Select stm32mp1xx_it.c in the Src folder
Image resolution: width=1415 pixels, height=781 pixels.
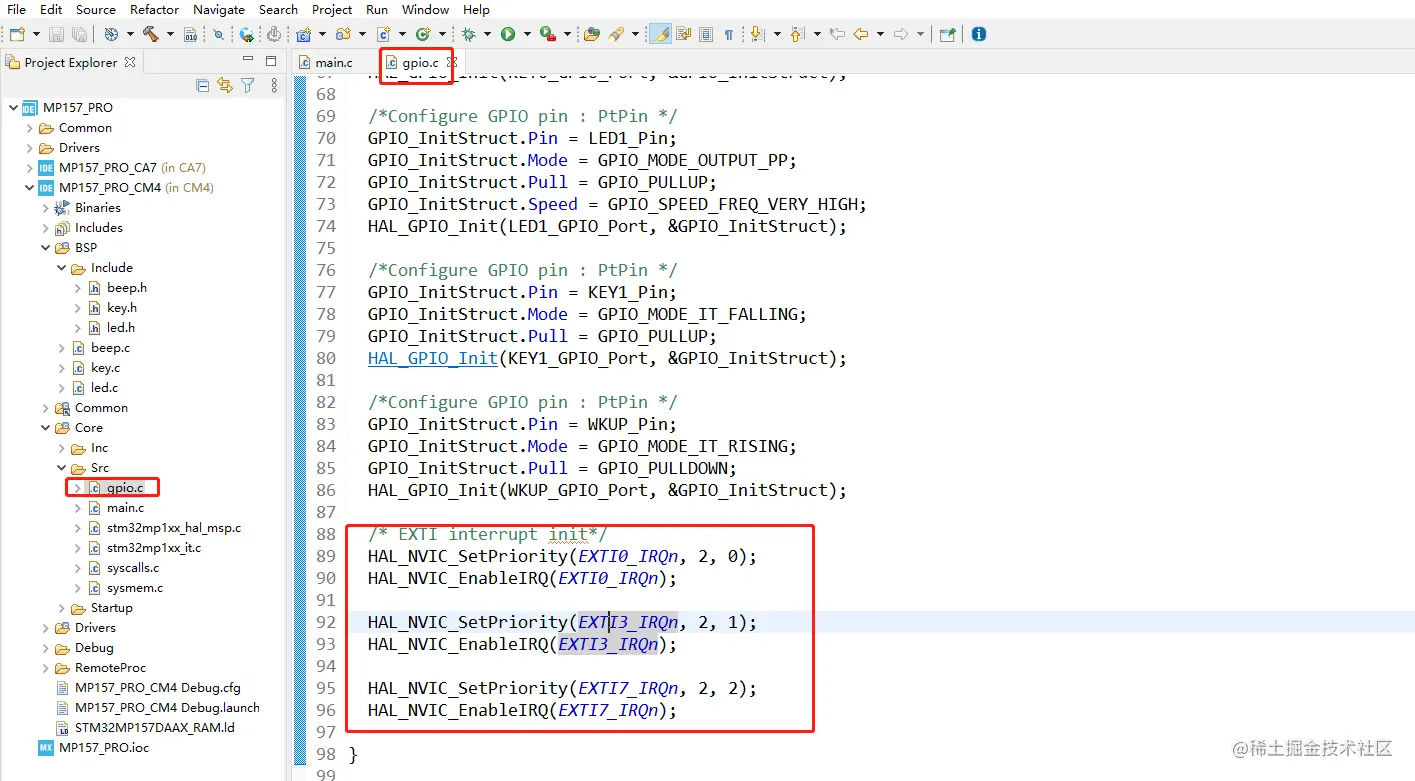(x=154, y=548)
